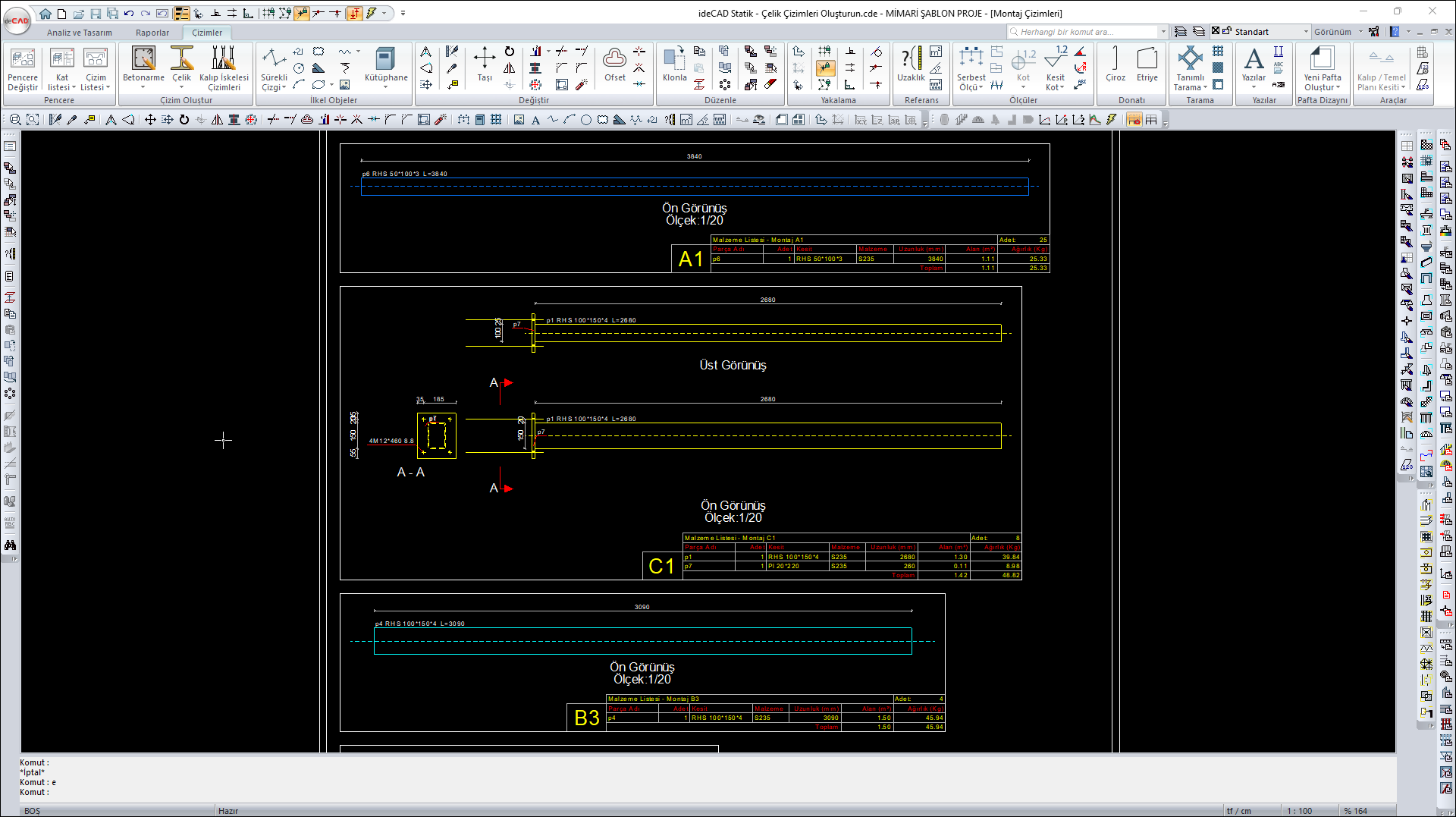
Task: Click the Uzaklık distance measurement tool
Action: point(911,64)
